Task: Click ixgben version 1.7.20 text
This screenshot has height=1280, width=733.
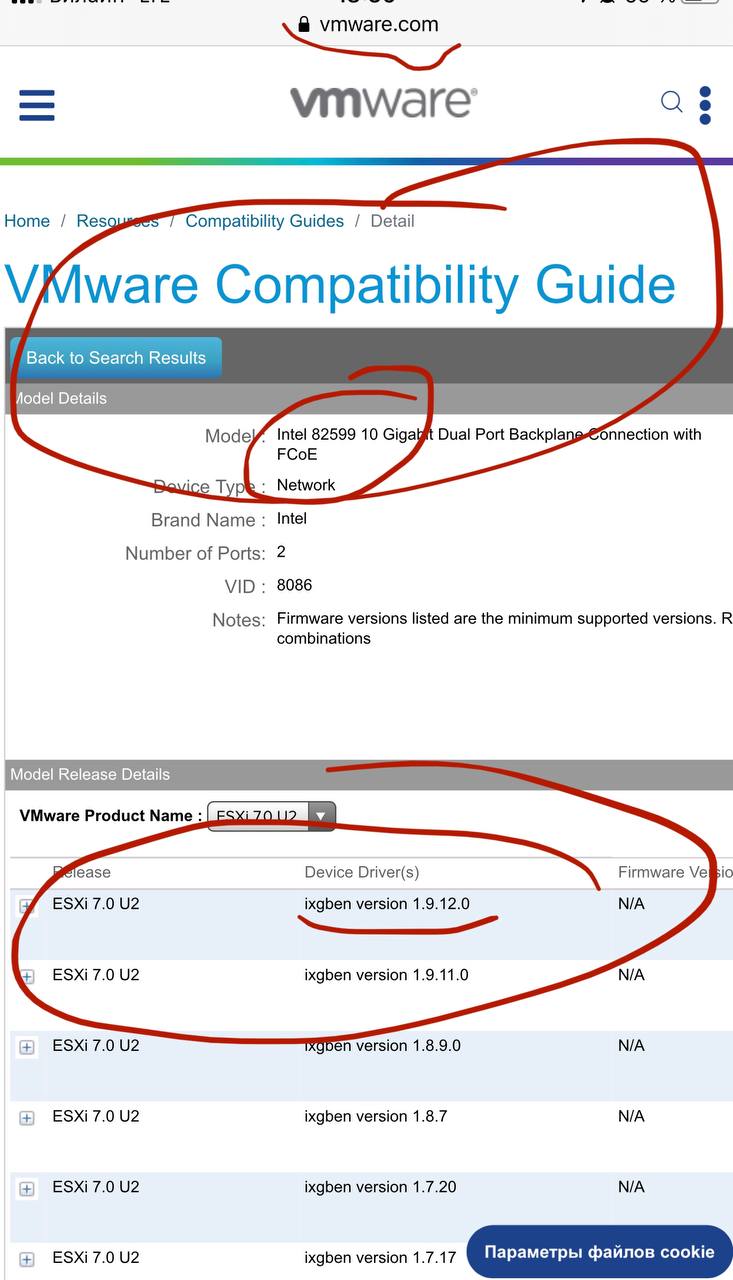Action: [x=380, y=1187]
